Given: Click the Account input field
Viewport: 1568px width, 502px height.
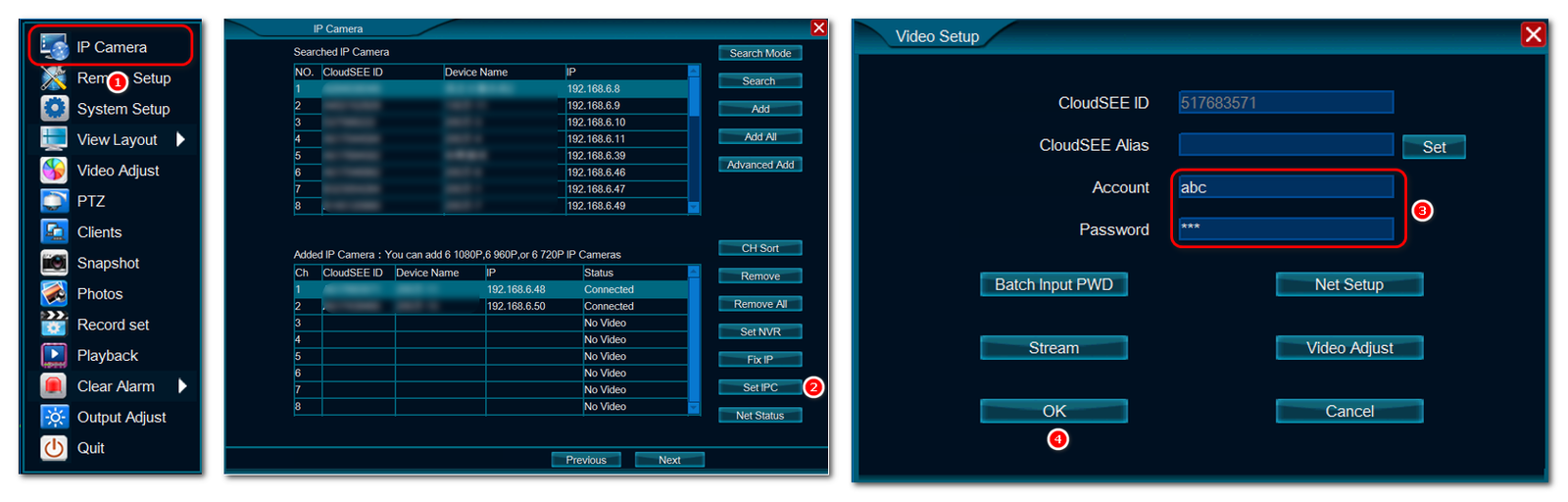Looking at the screenshot, I should pos(1285,187).
